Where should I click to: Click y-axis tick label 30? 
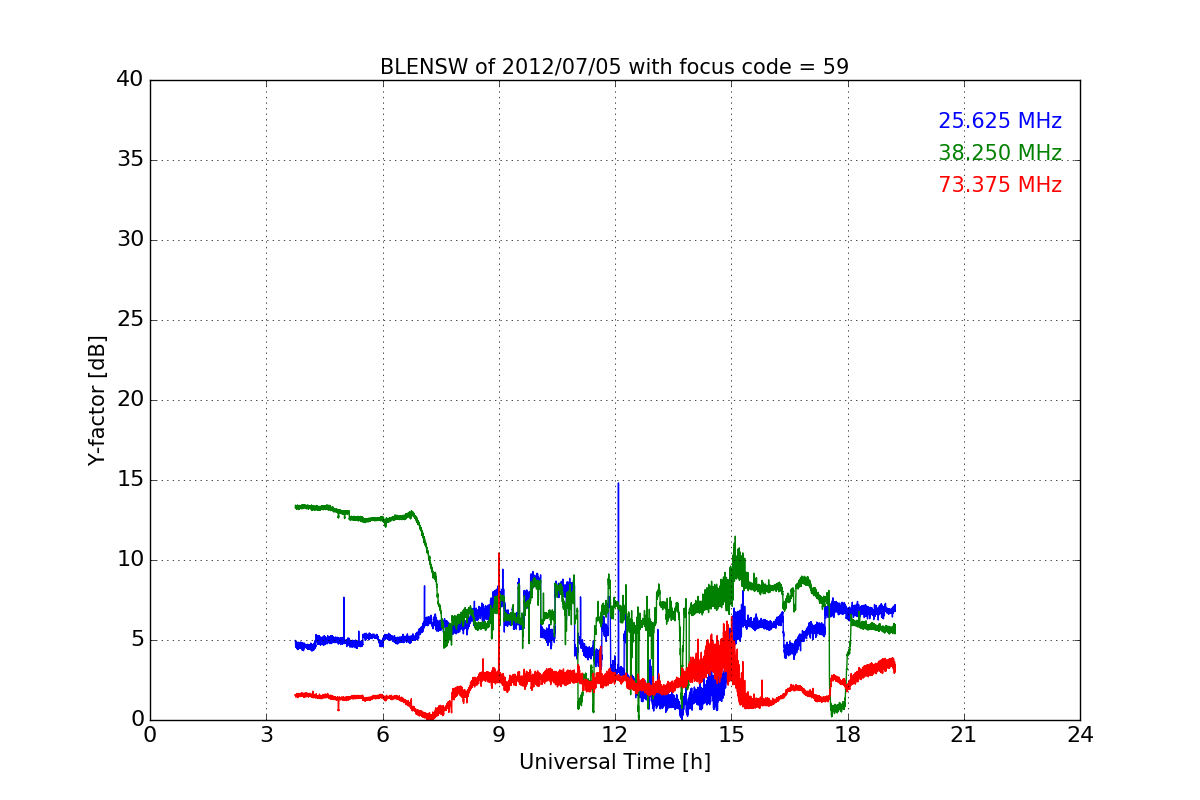130,240
